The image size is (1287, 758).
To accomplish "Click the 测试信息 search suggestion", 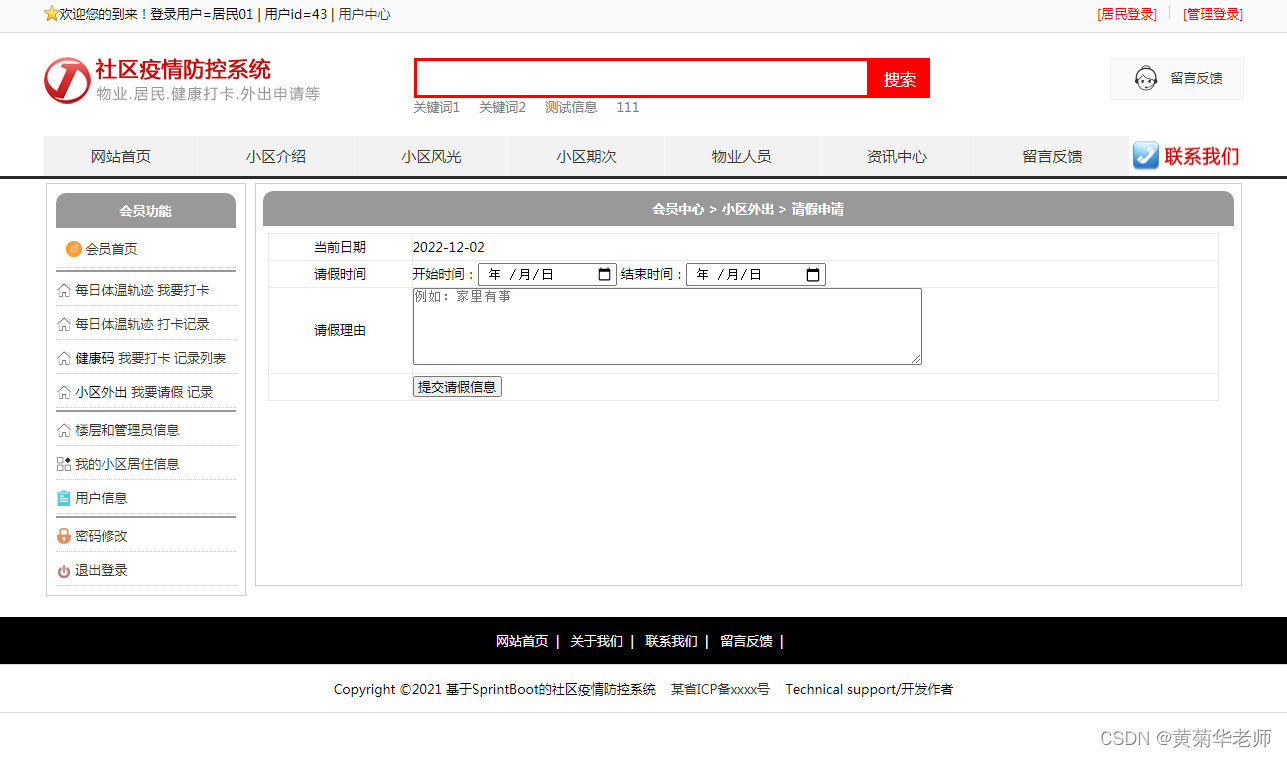I will click(x=571, y=107).
